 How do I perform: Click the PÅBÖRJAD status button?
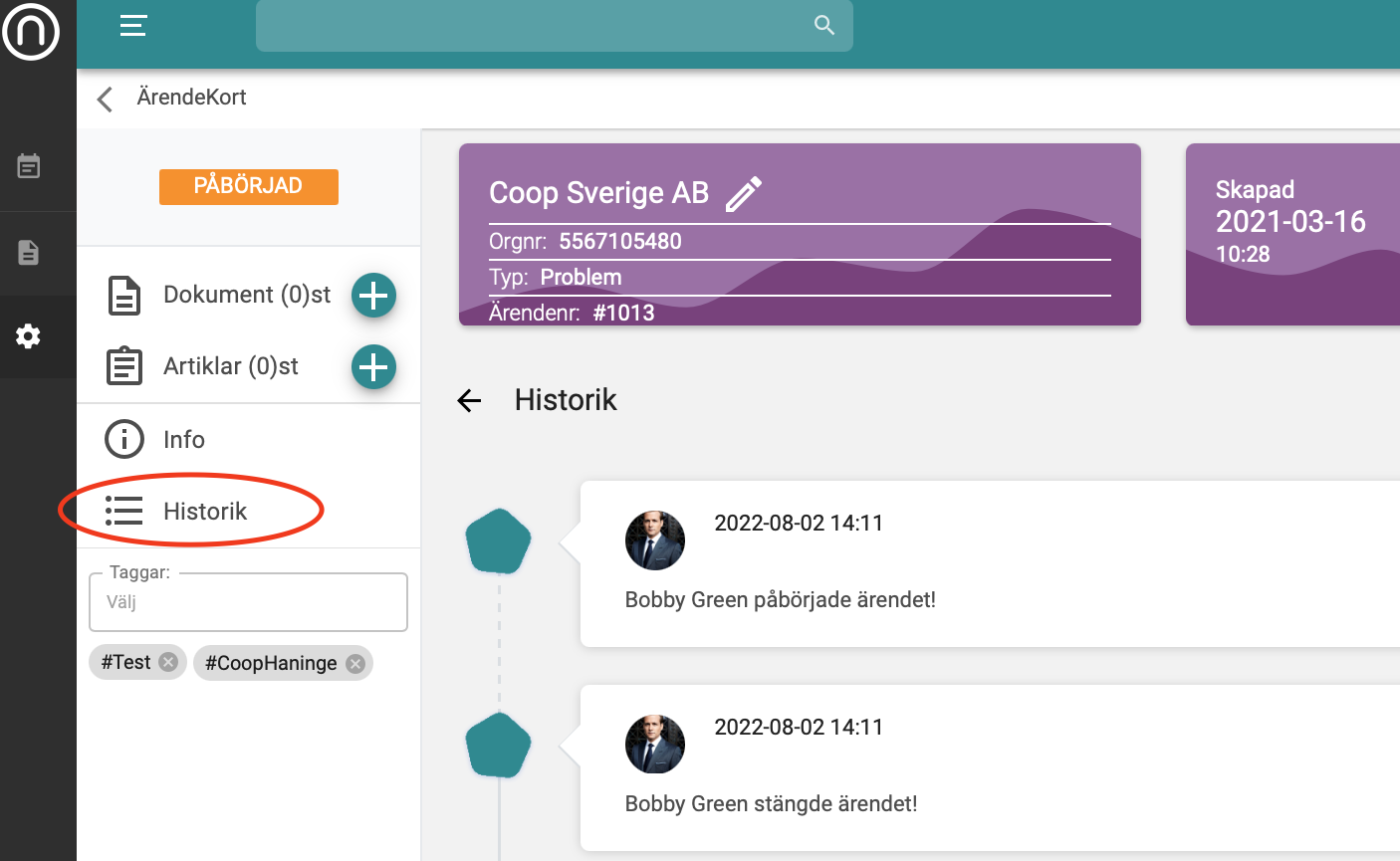[x=249, y=186]
